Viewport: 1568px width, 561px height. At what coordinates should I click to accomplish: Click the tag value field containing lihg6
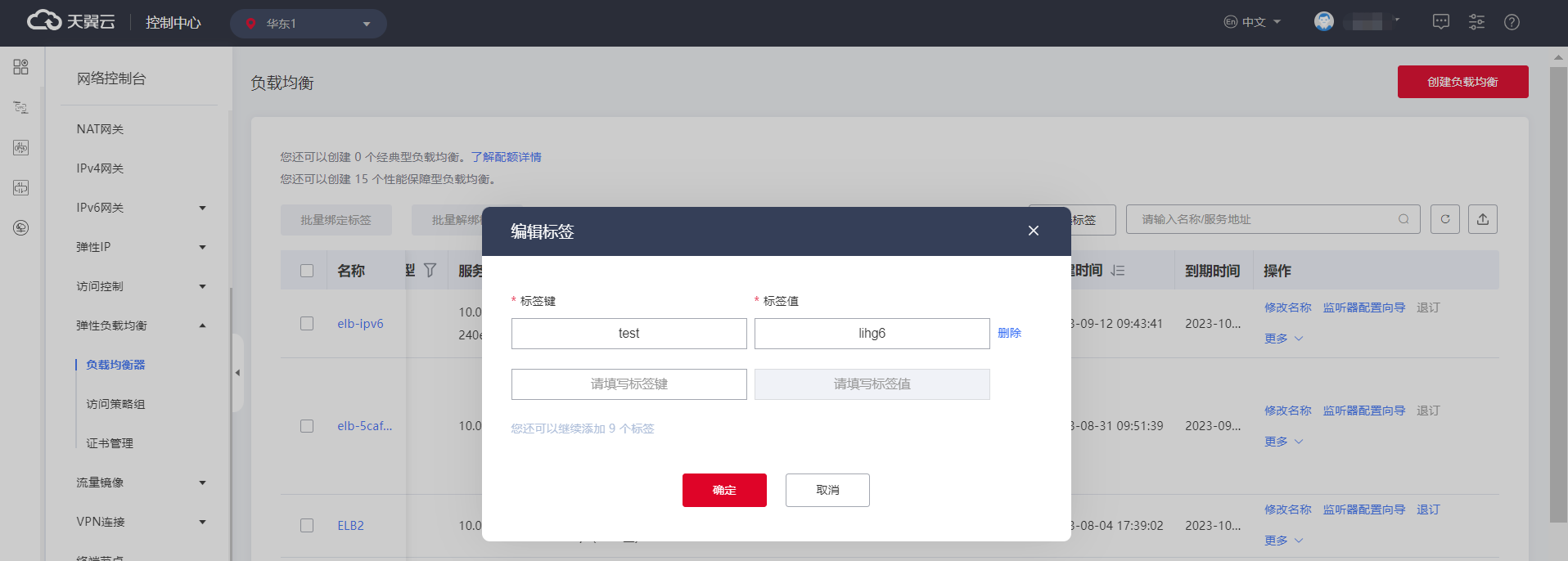point(872,334)
